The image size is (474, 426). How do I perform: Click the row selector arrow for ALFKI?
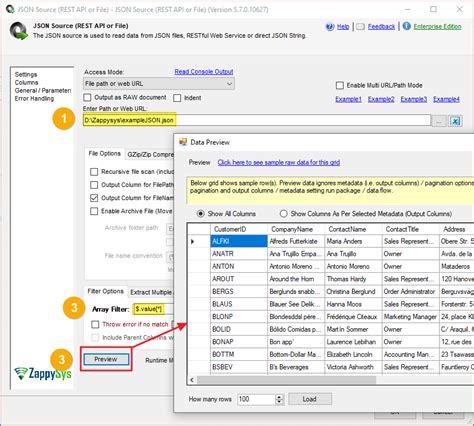pyautogui.click(x=193, y=241)
